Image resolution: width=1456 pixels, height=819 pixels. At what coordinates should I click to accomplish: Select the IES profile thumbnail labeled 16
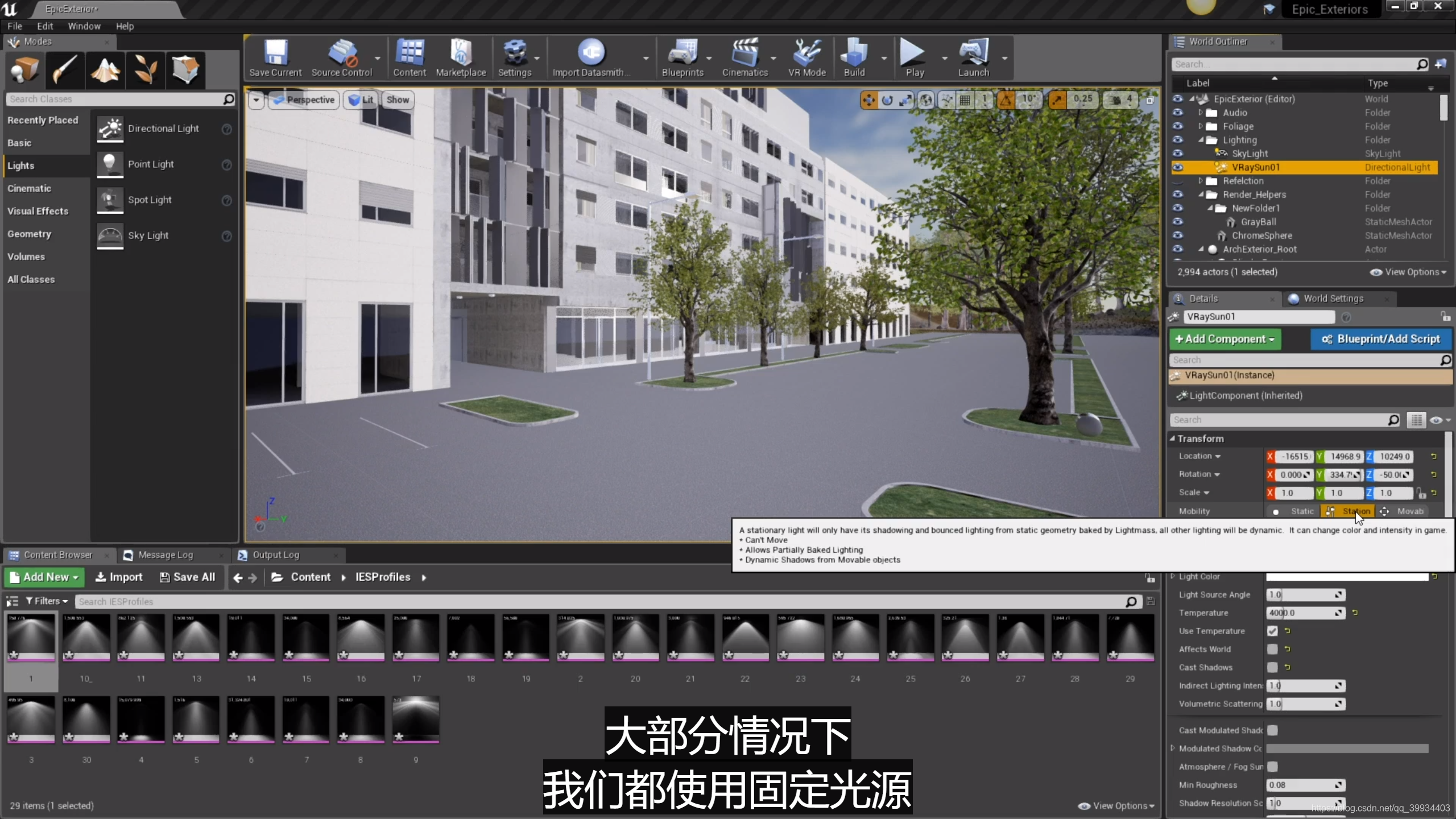(361, 638)
